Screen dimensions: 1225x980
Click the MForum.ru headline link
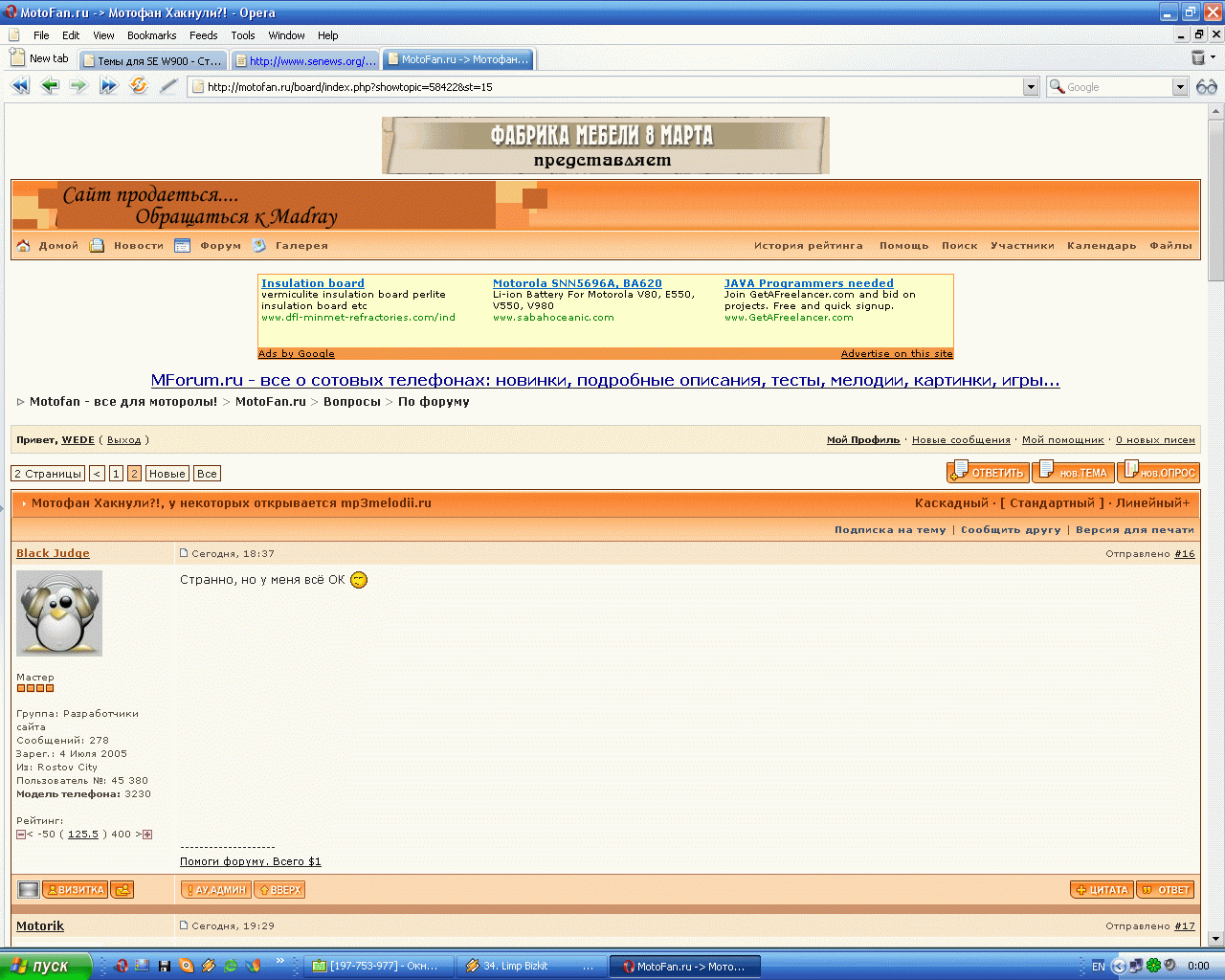point(605,380)
